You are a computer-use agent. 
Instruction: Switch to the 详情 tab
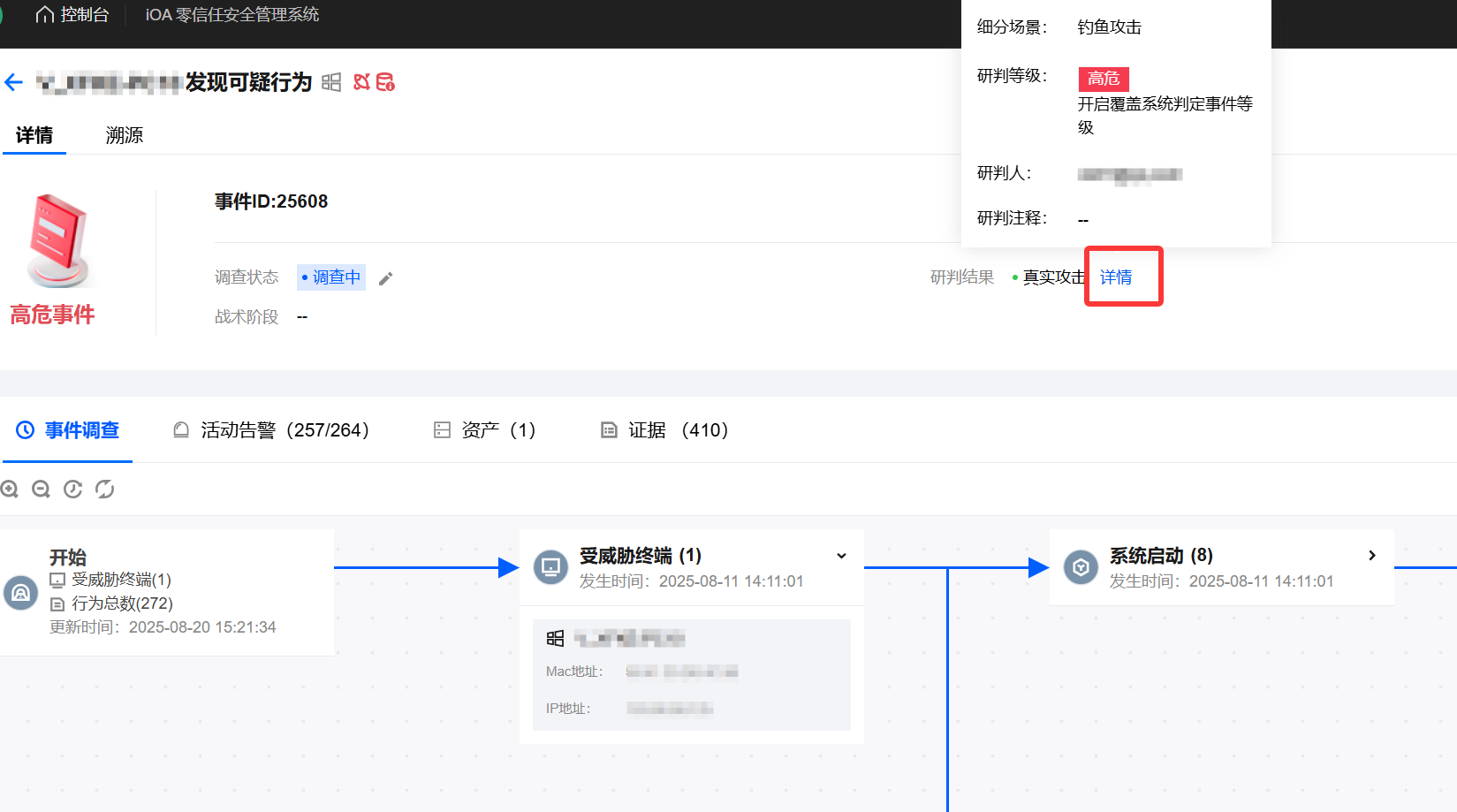(x=34, y=135)
